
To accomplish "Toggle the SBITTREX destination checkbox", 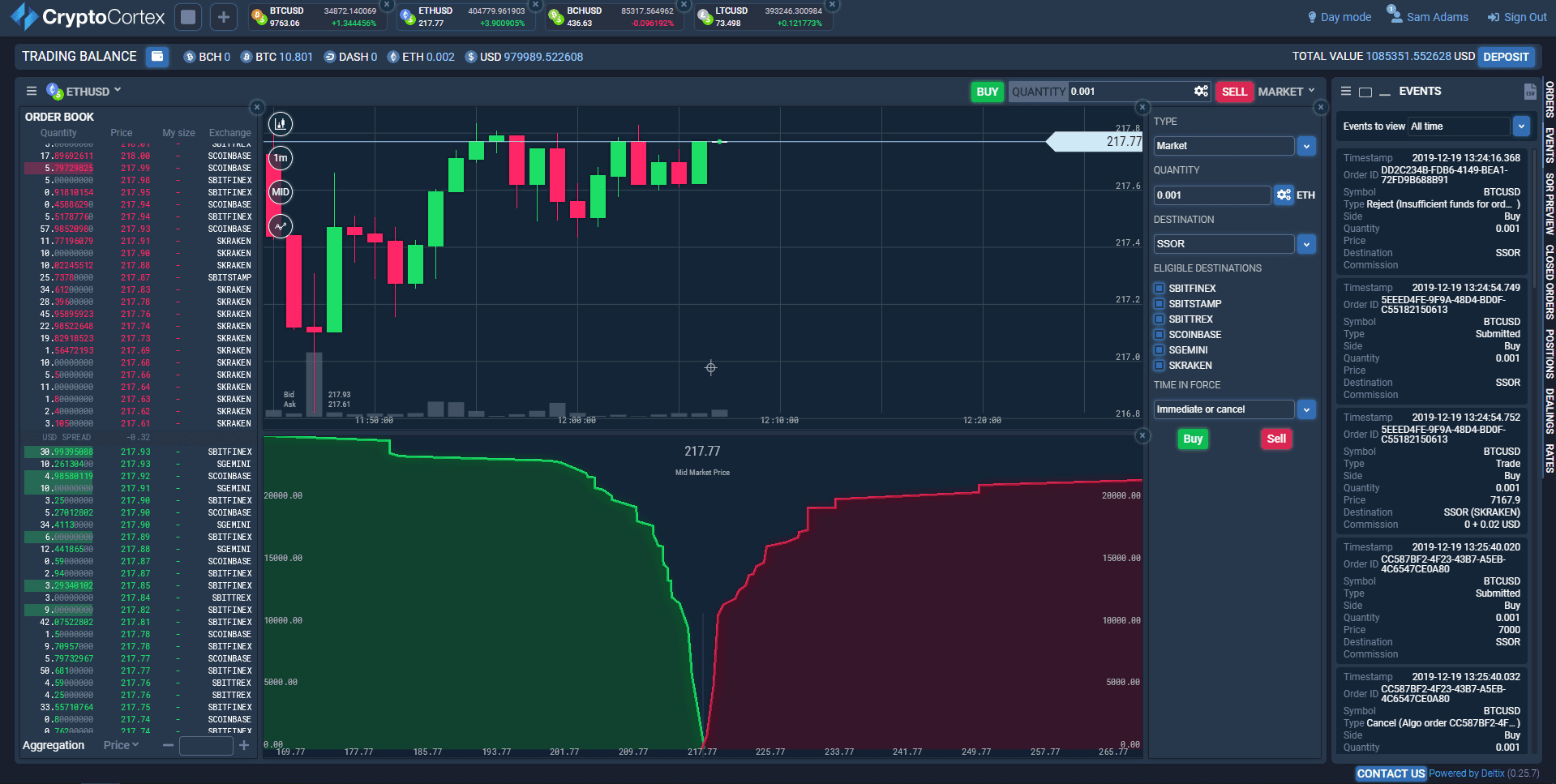I will click(1159, 319).
